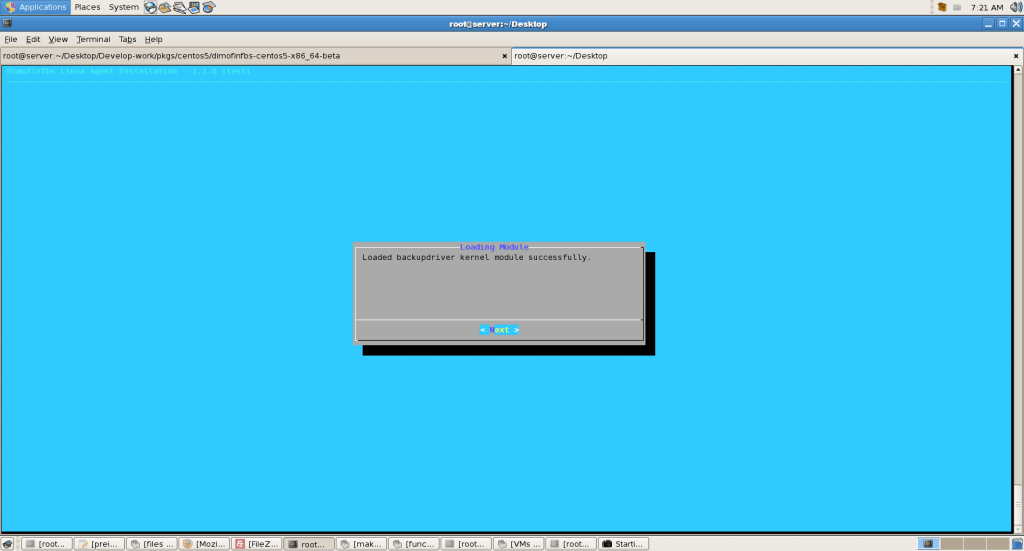This screenshot has width=1024, height=551.
Task: Click the Next button in Loading Module dialog
Action: tap(500, 330)
